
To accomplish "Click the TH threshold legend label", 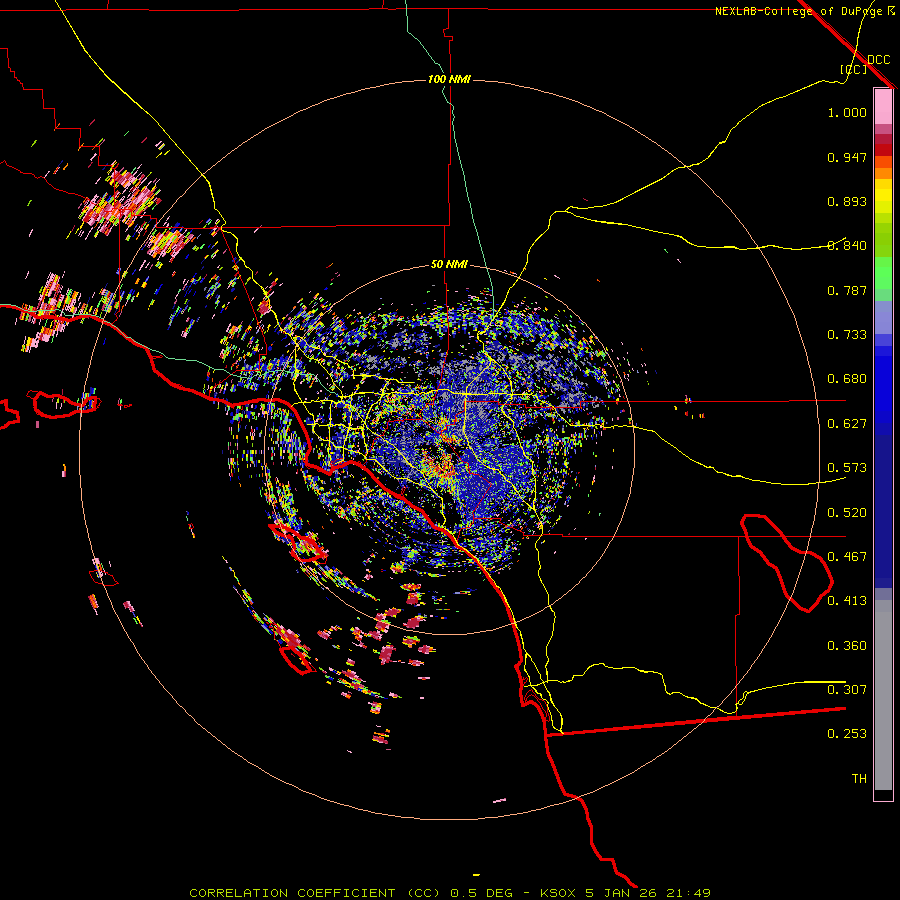I will tap(859, 779).
